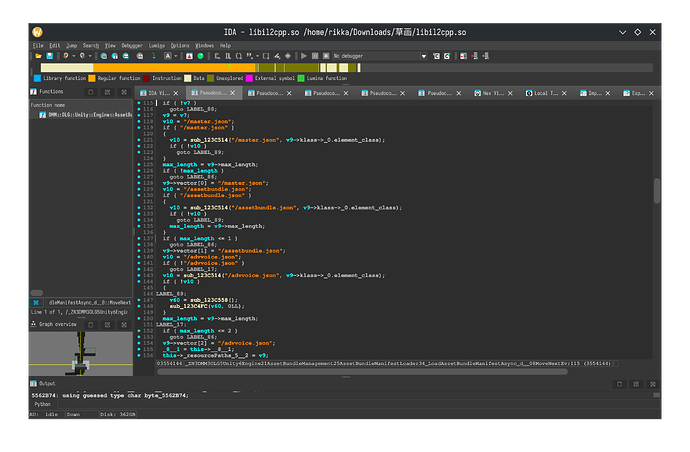This screenshot has width=690, height=452.
Task: Open the Jump menu
Action: click(71, 45)
